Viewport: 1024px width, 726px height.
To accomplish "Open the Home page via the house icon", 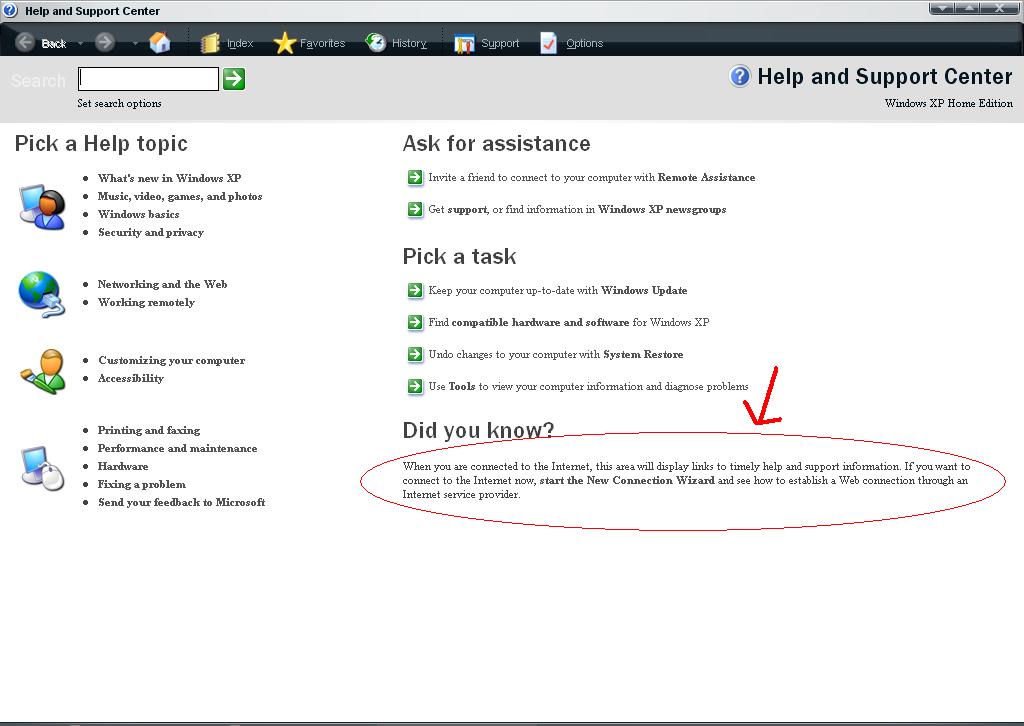I will click(x=160, y=42).
